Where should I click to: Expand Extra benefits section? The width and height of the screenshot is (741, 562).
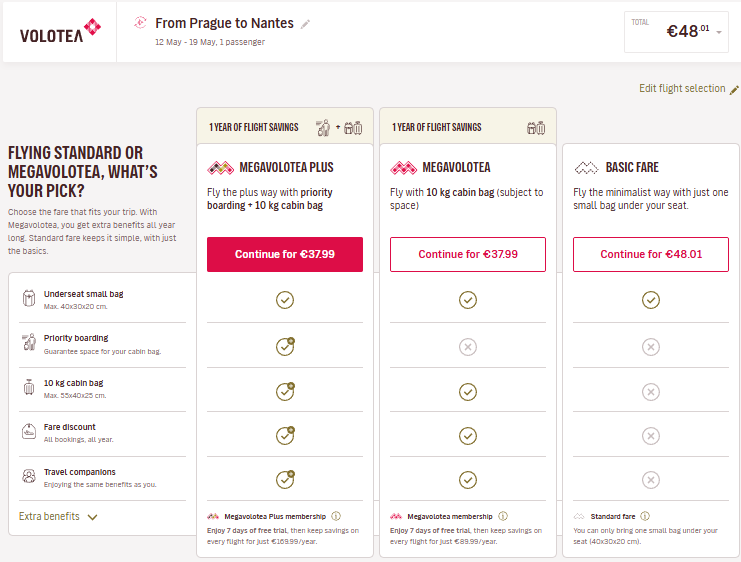click(x=58, y=517)
